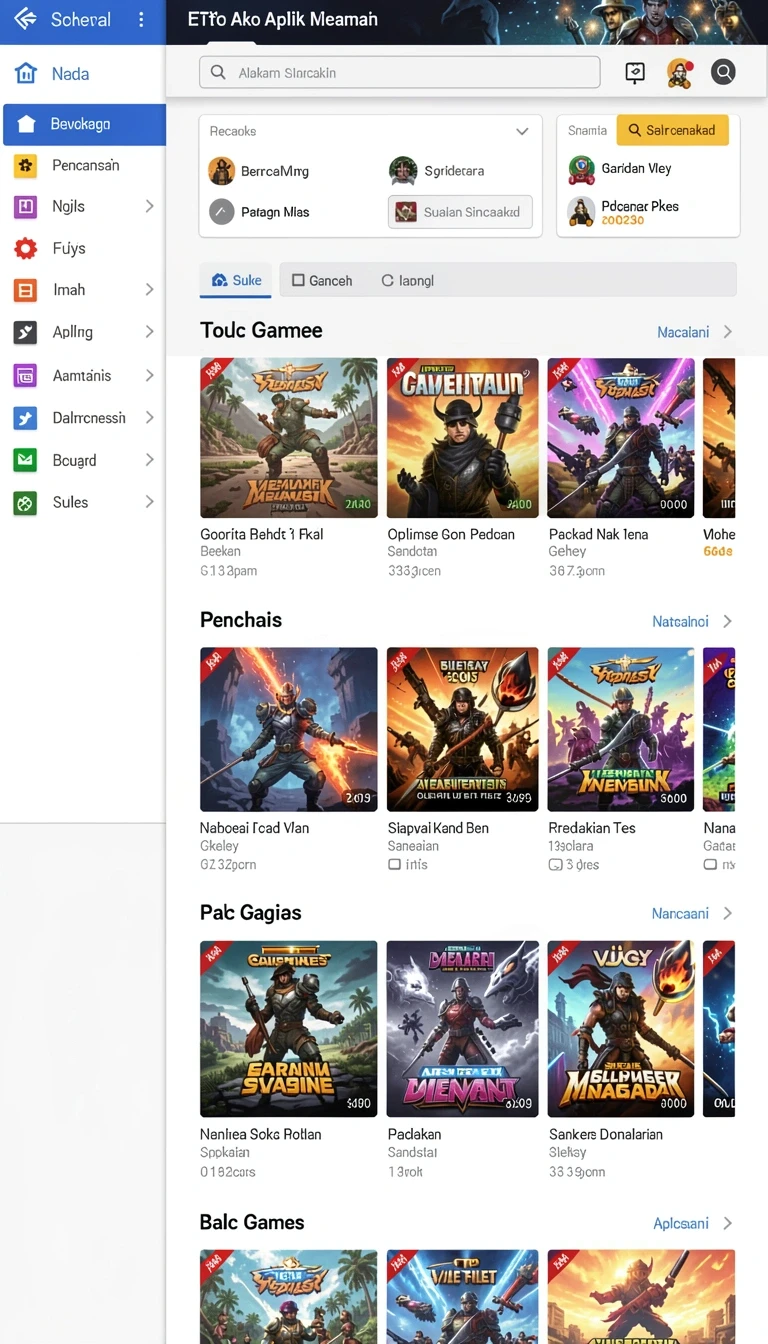Click the Nacalani link in Toulc Gamee
The width and height of the screenshot is (768, 1344).
683,332
